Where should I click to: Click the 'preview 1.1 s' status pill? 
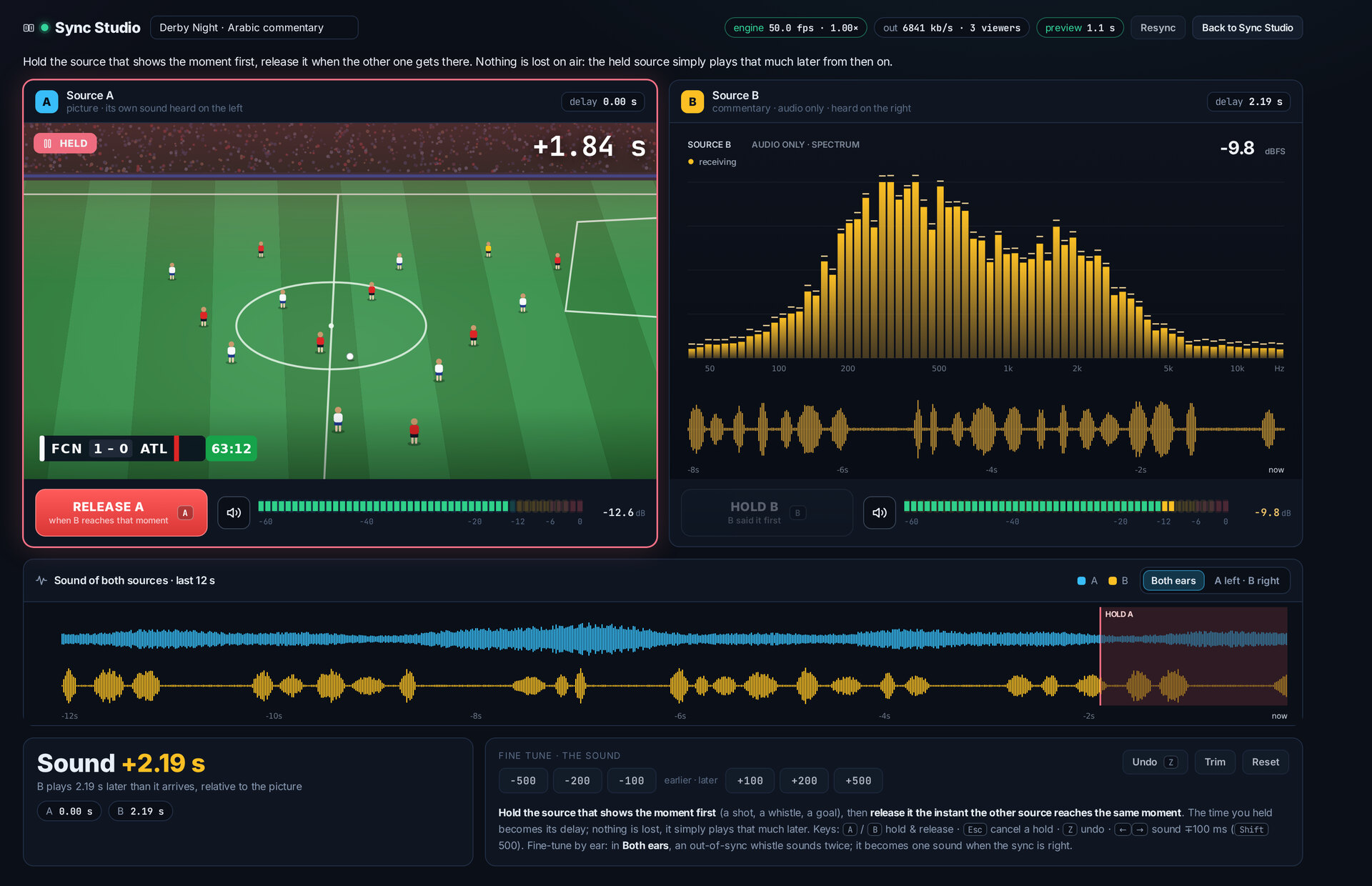coord(1080,28)
